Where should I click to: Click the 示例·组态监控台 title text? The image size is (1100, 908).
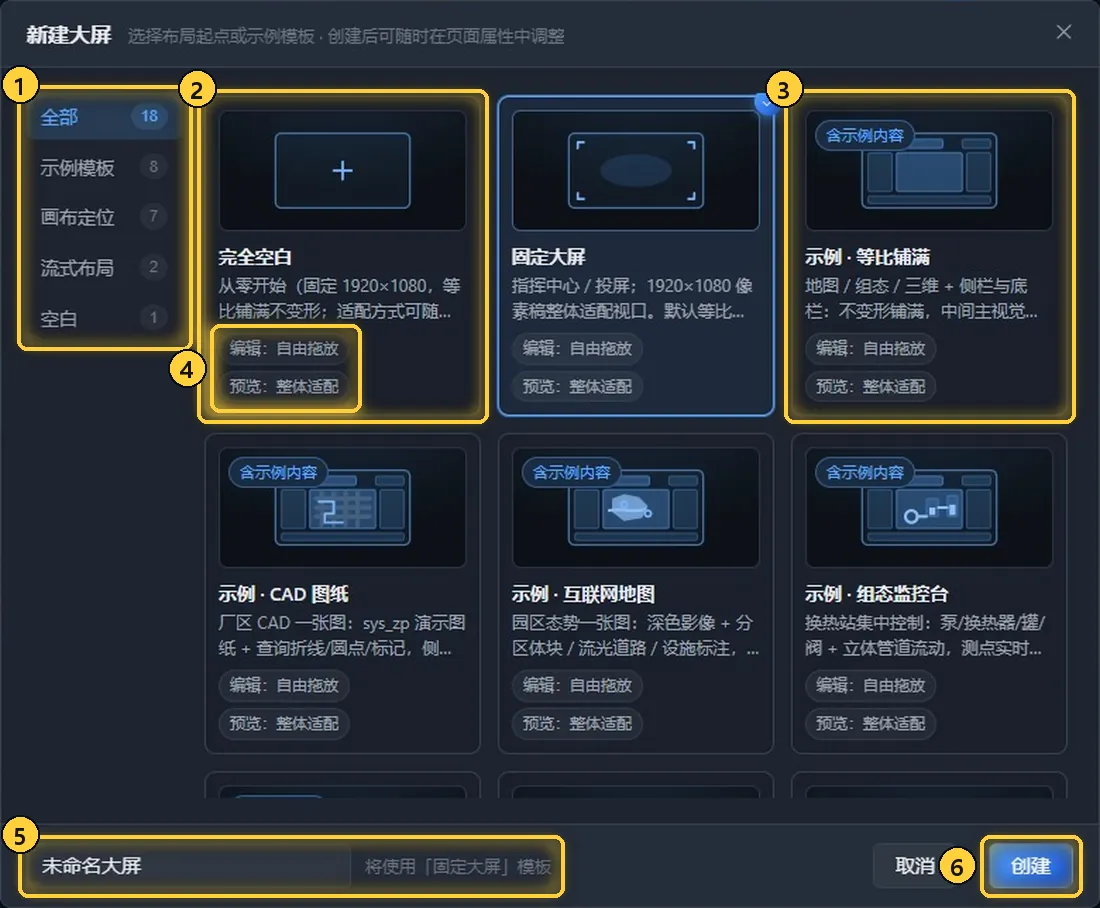[876, 594]
